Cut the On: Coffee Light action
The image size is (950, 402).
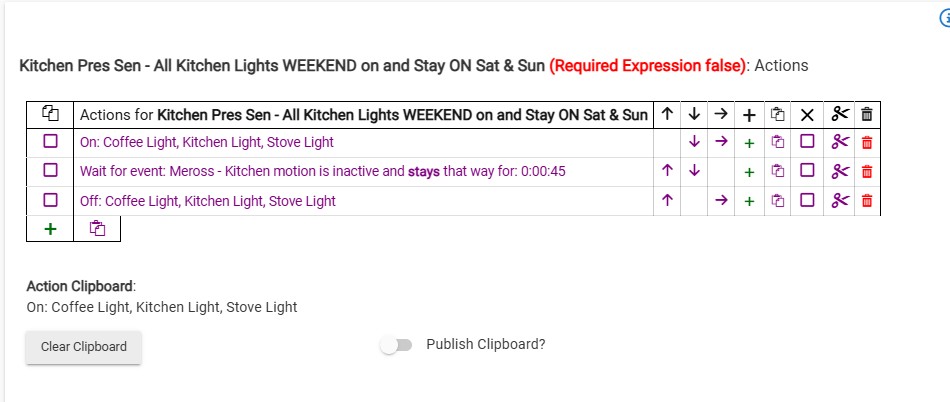(839, 143)
